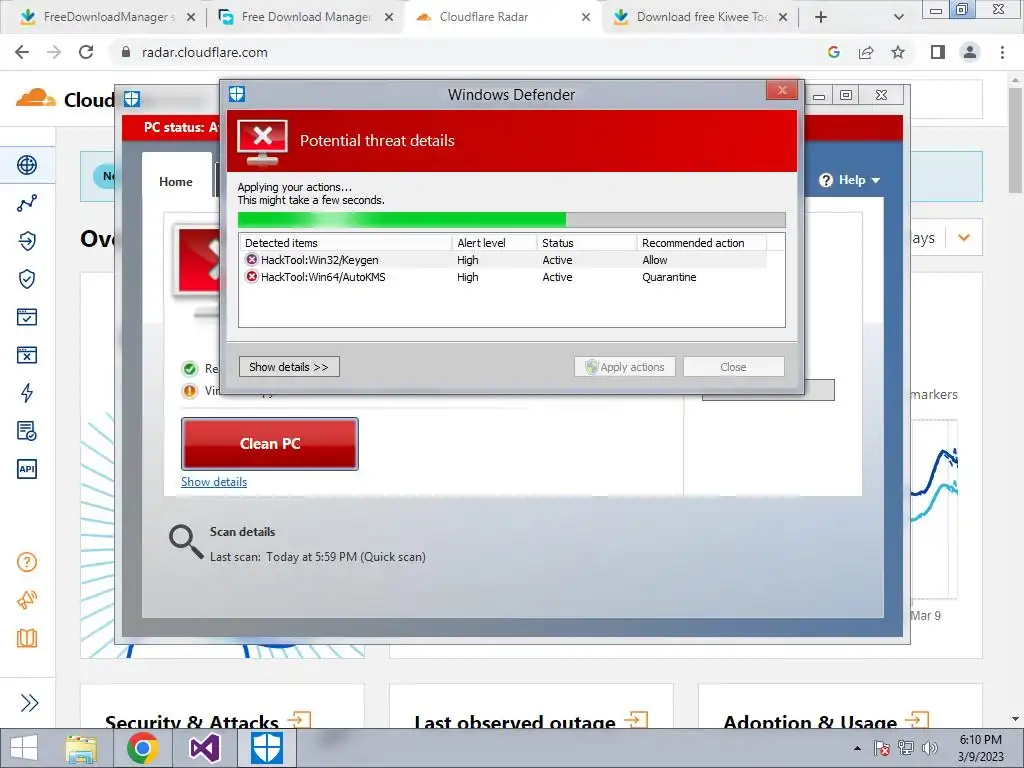Image resolution: width=1024 pixels, height=768 pixels.
Task: Open the days range dropdown chevron
Action: [x=964, y=238]
